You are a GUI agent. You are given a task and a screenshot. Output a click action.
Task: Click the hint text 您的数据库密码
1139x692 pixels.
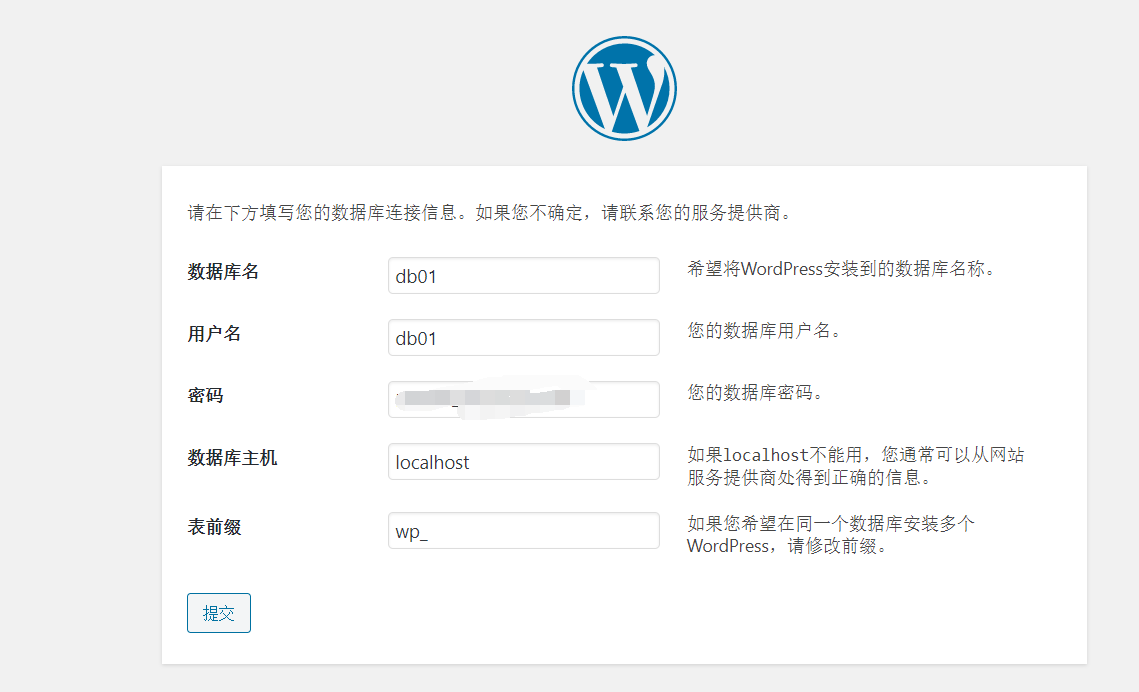(754, 393)
